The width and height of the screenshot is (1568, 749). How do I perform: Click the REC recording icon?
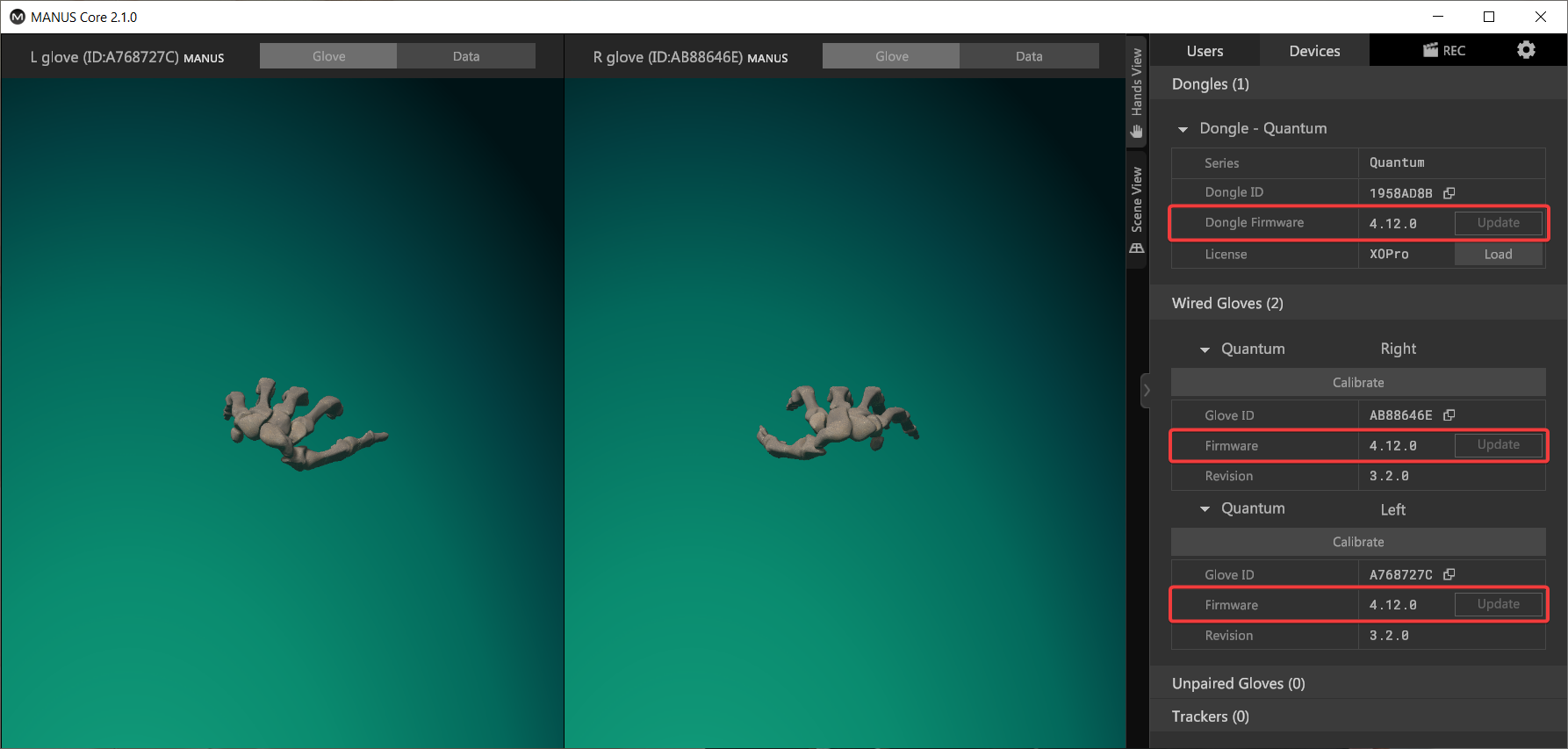[1443, 50]
